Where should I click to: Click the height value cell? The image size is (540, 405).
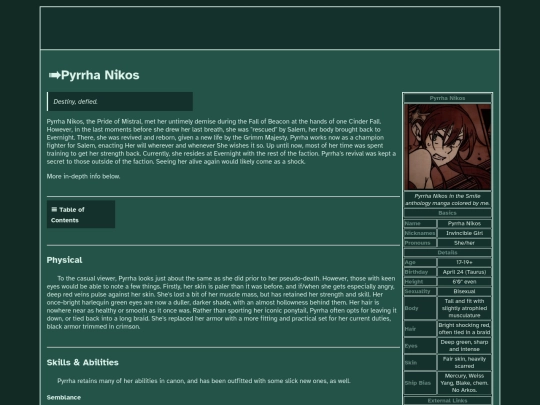(x=464, y=281)
